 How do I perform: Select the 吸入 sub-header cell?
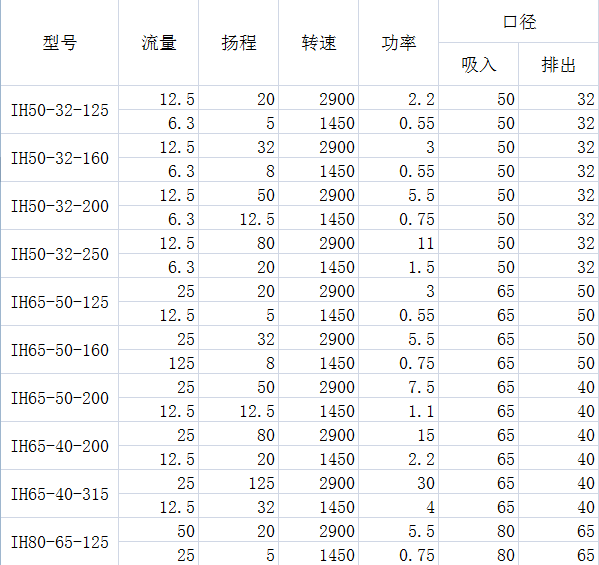479,64
